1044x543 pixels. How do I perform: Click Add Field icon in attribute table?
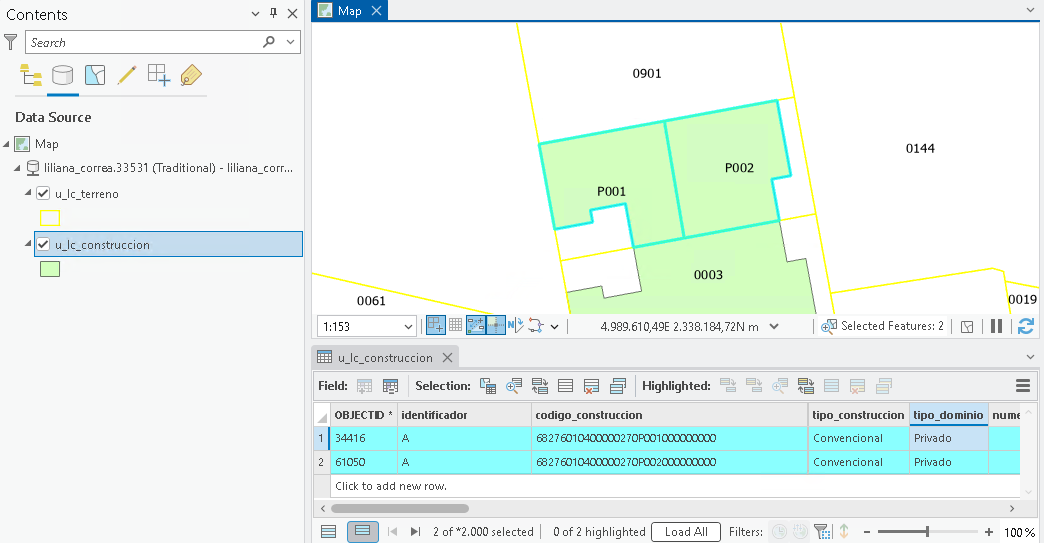pos(364,386)
